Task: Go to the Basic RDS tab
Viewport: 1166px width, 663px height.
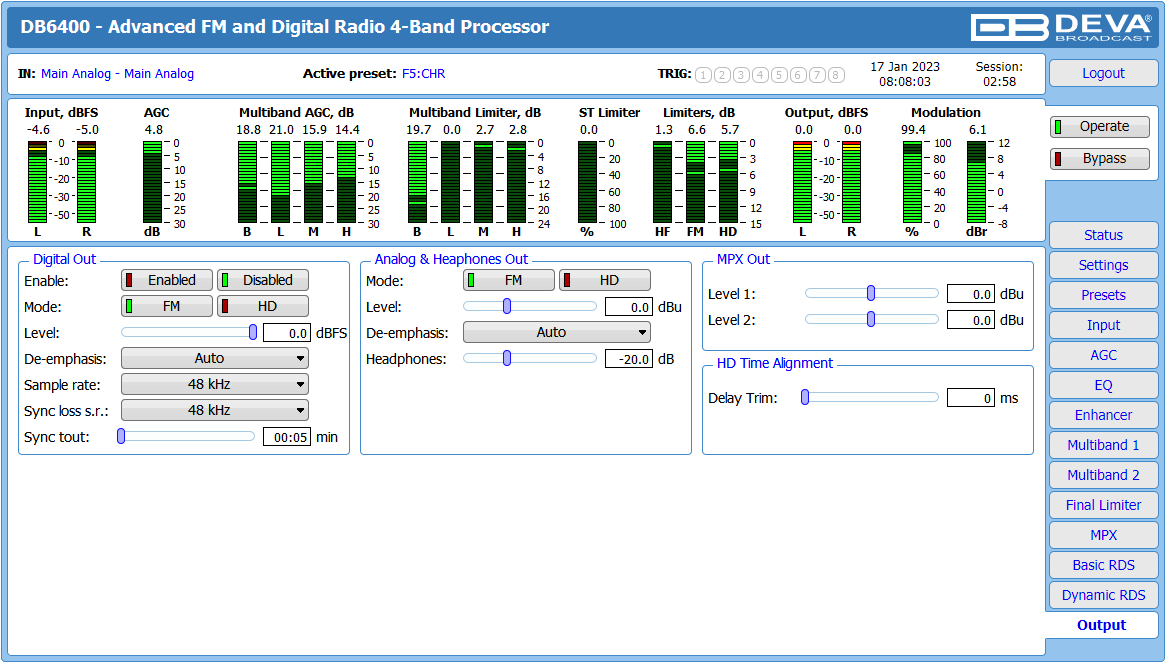Action: [1104, 565]
